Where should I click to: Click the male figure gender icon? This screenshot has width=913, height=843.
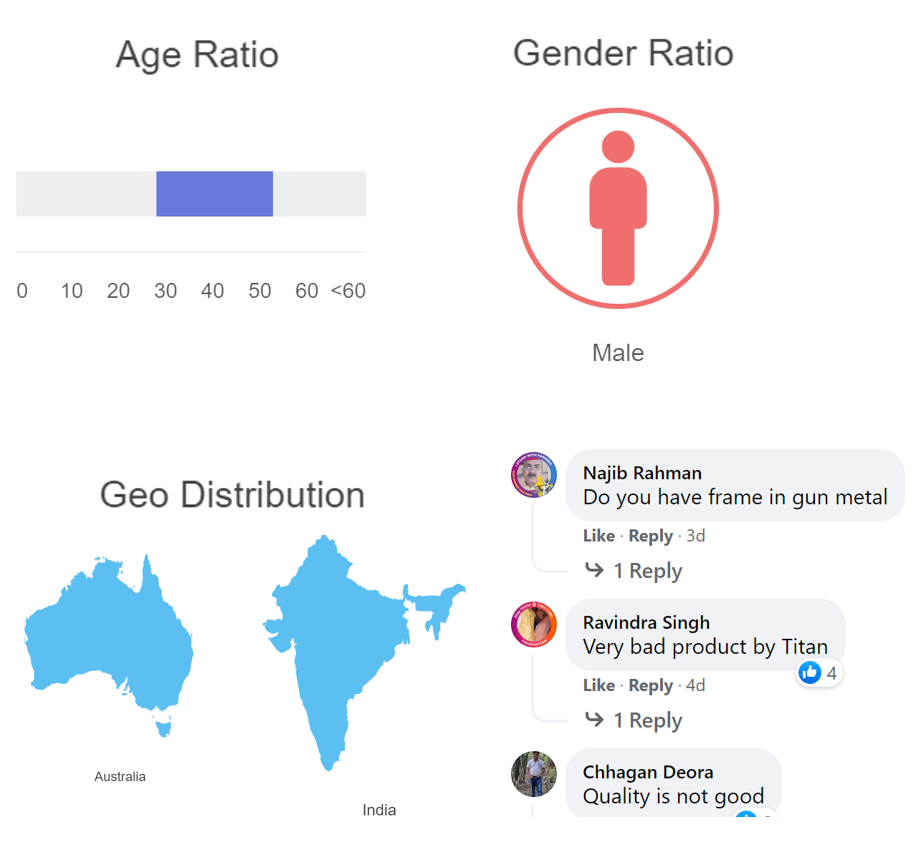pos(618,208)
